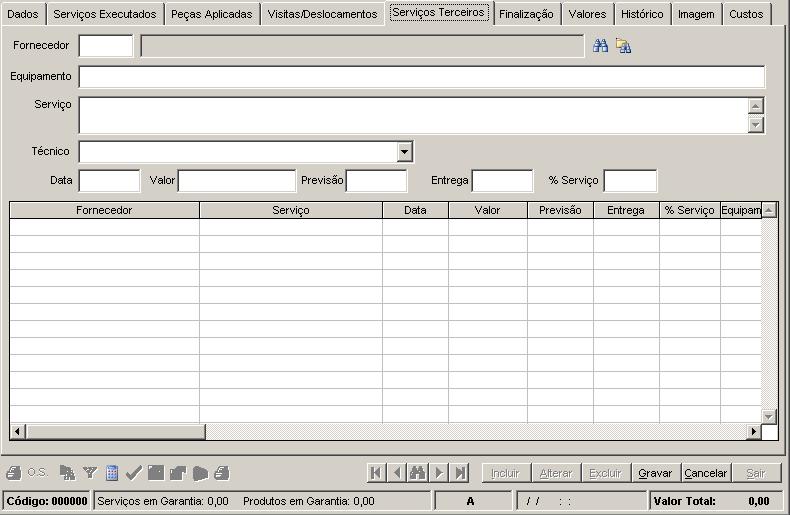Image resolution: width=790 pixels, height=515 pixels.
Task: Click the Previsão input field
Action: (376, 181)
